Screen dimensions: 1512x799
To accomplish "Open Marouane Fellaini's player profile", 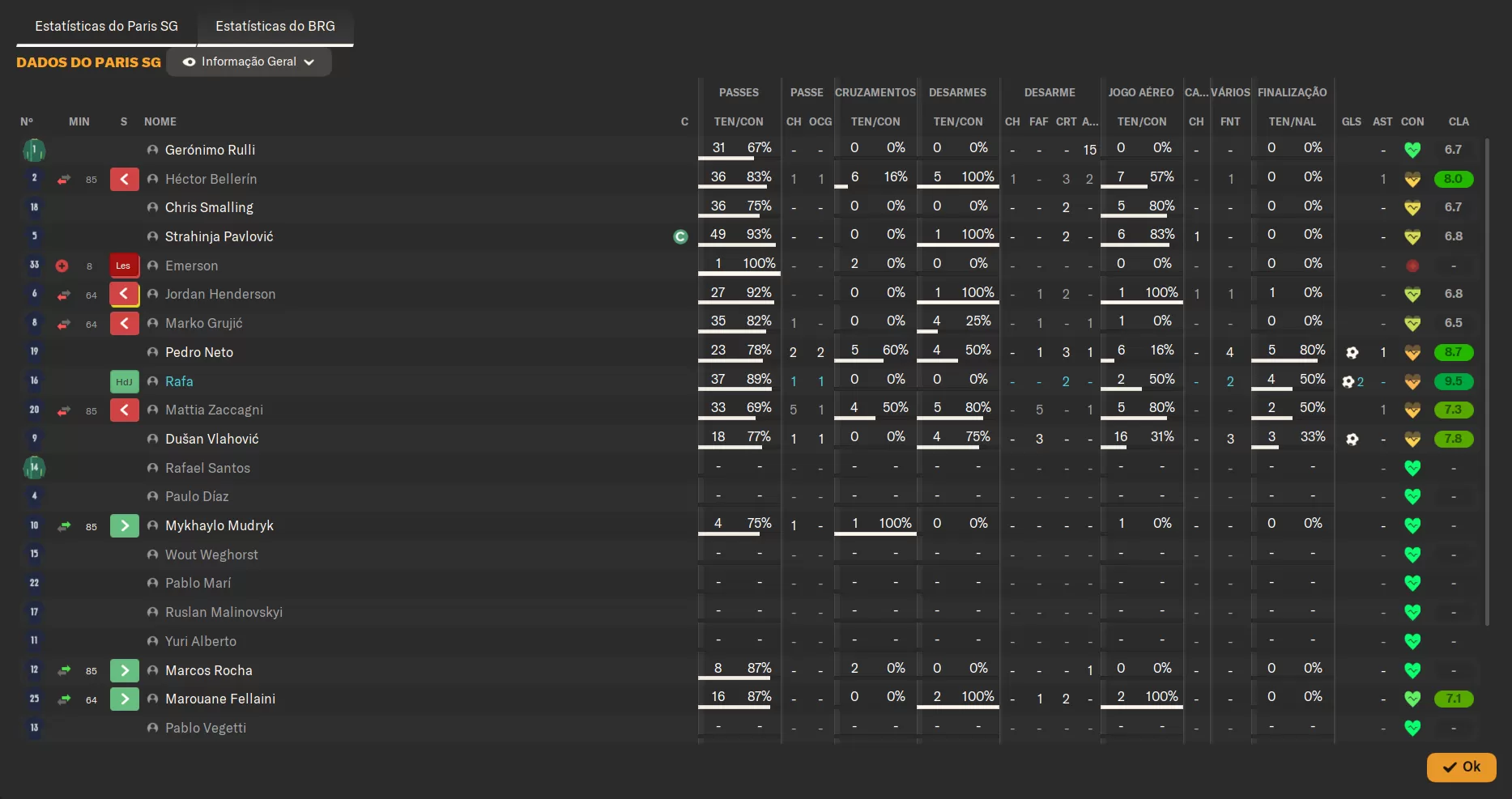I will [220, 699].
